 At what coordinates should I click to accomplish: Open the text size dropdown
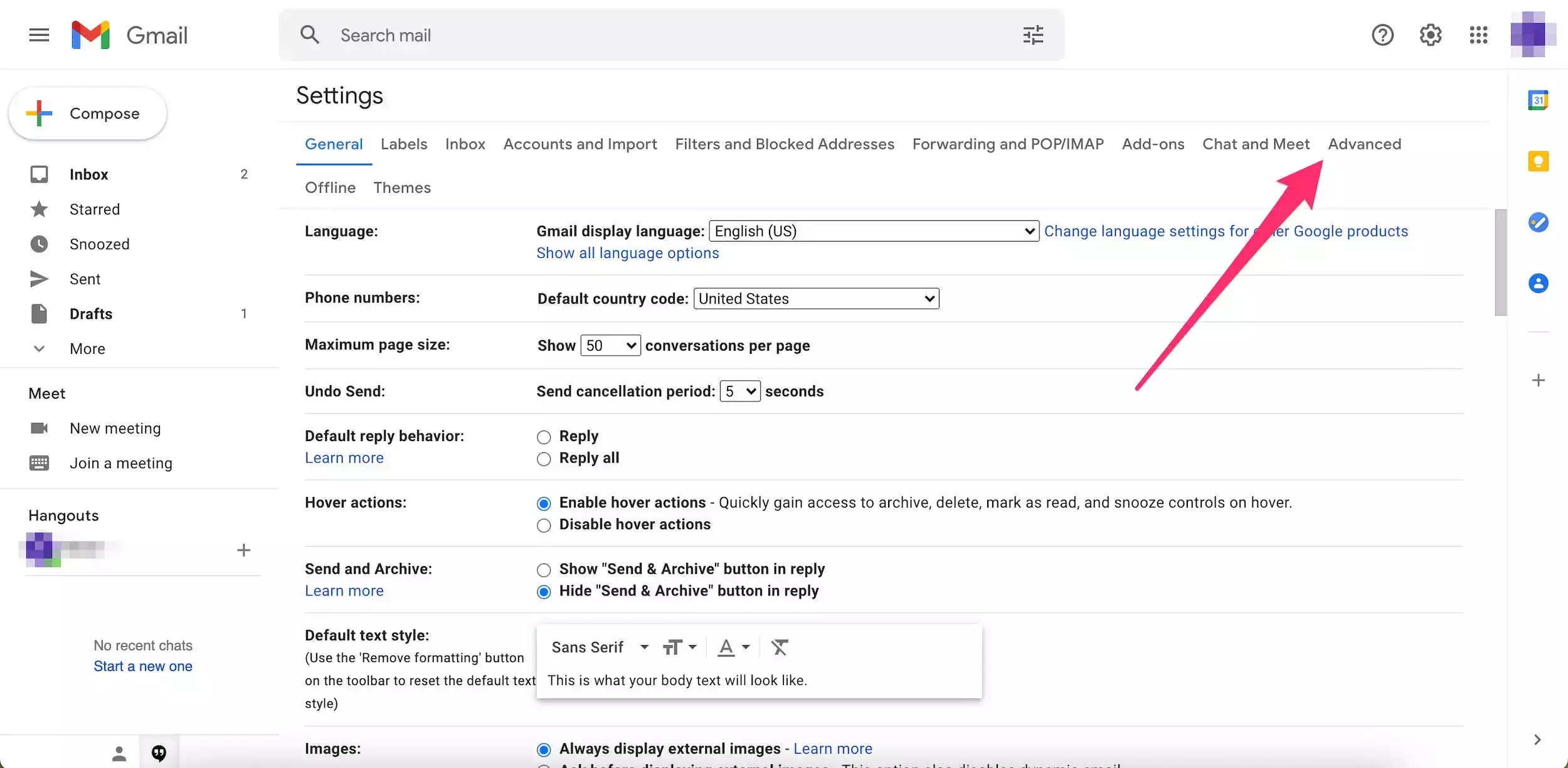click(x=679, y=647)
